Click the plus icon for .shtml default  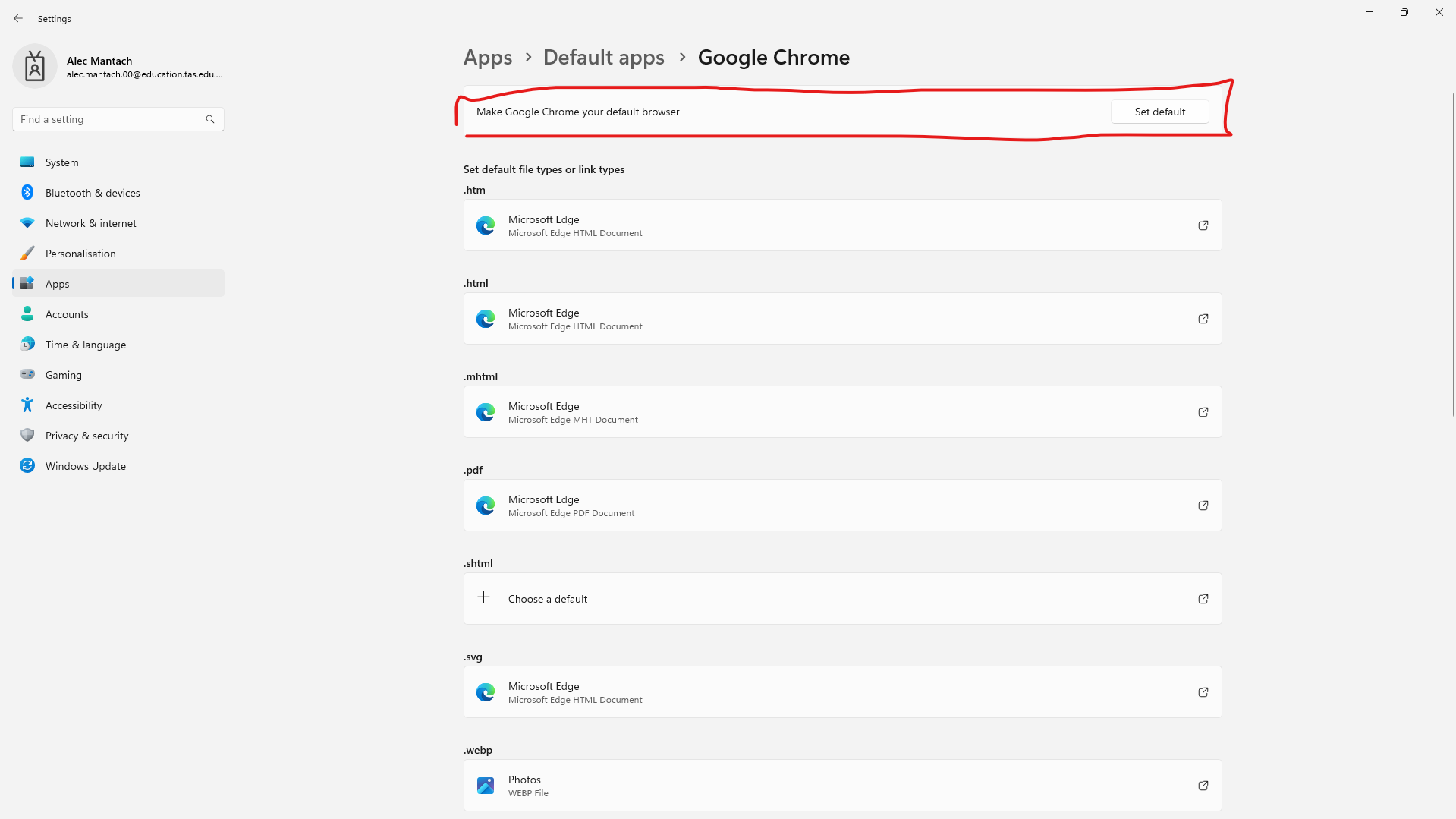[x=483, y=597]
